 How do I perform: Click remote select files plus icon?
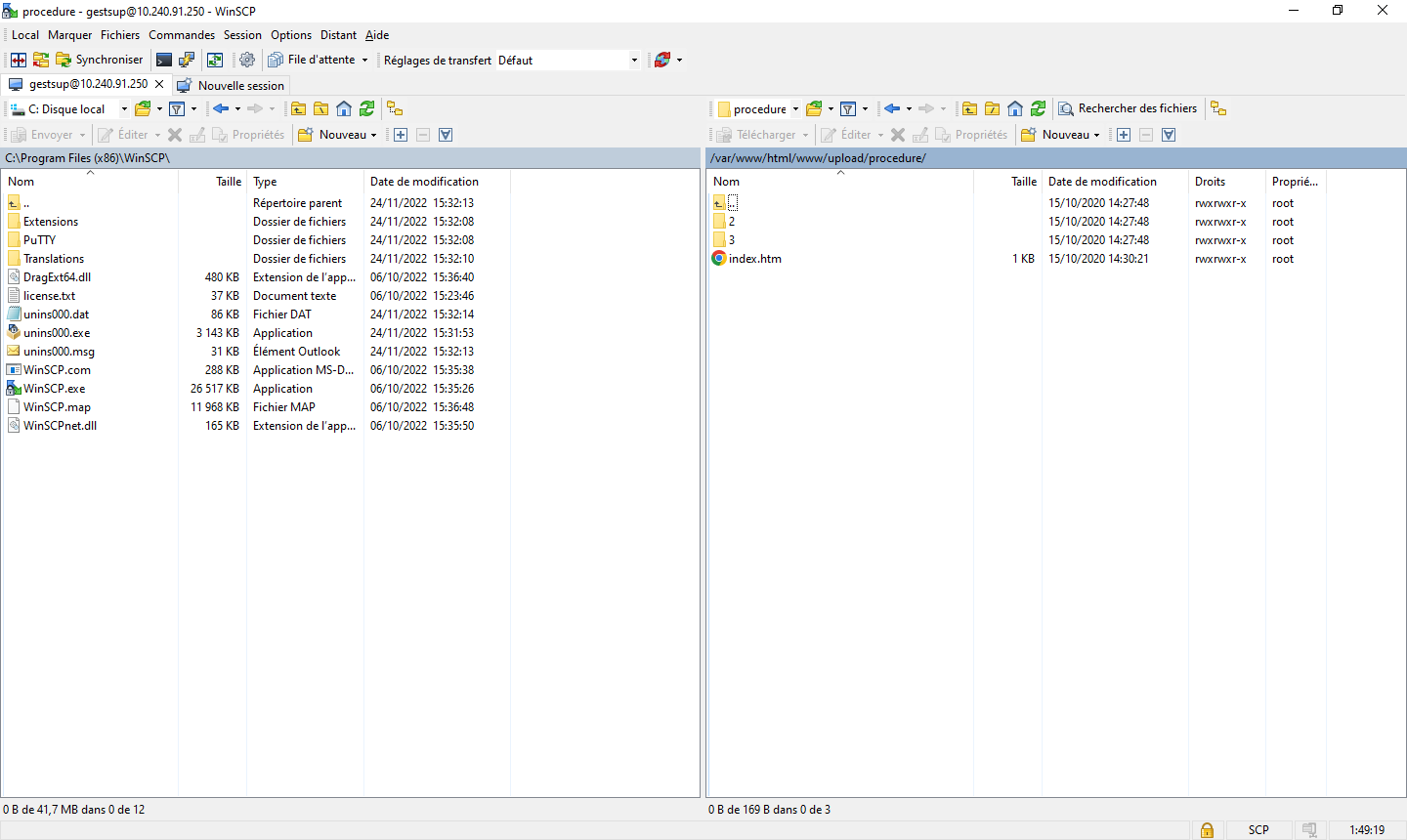tap(1124, 135)
